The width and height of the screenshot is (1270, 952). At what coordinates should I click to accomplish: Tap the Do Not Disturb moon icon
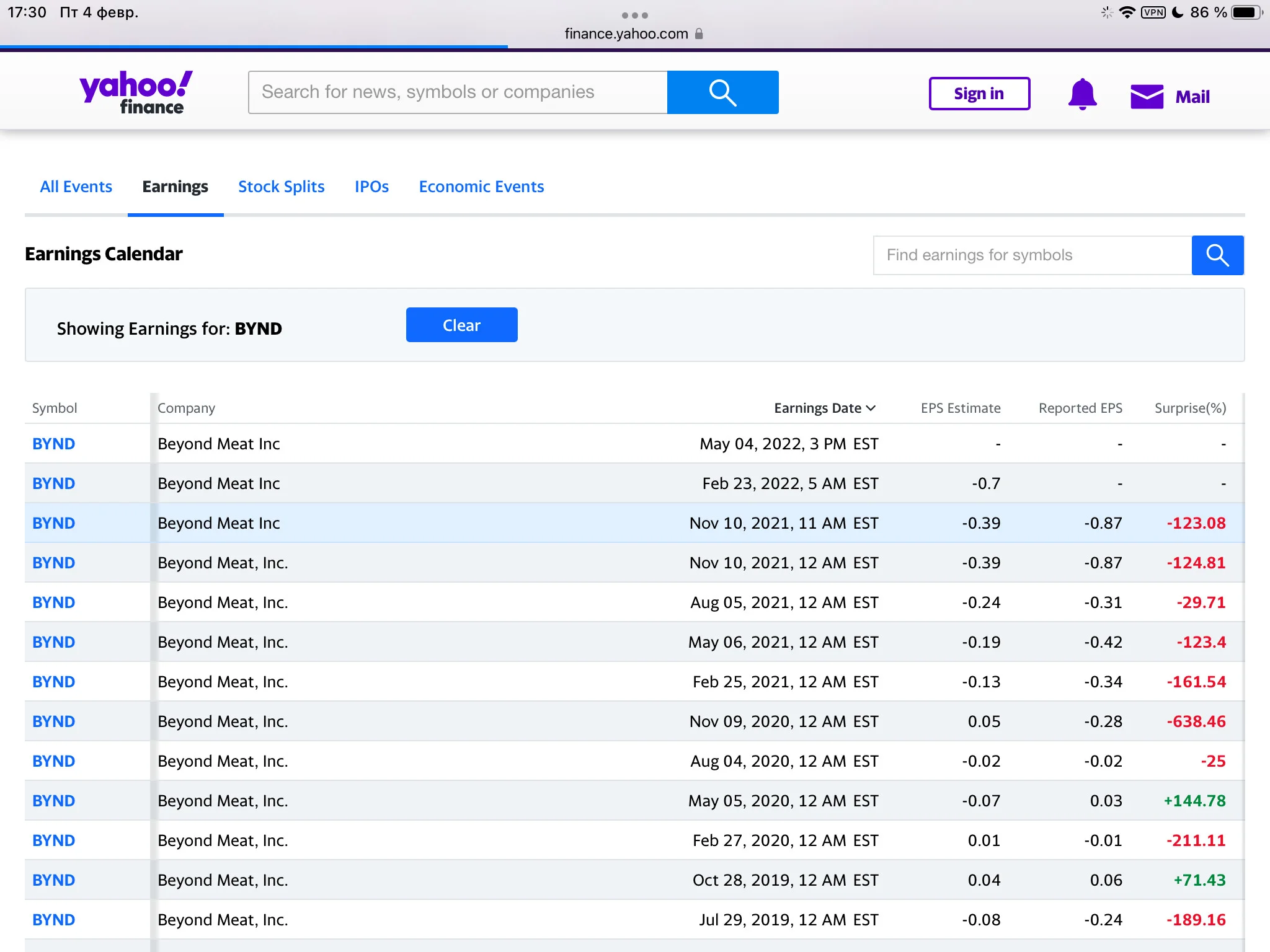tap(1178, 12)
